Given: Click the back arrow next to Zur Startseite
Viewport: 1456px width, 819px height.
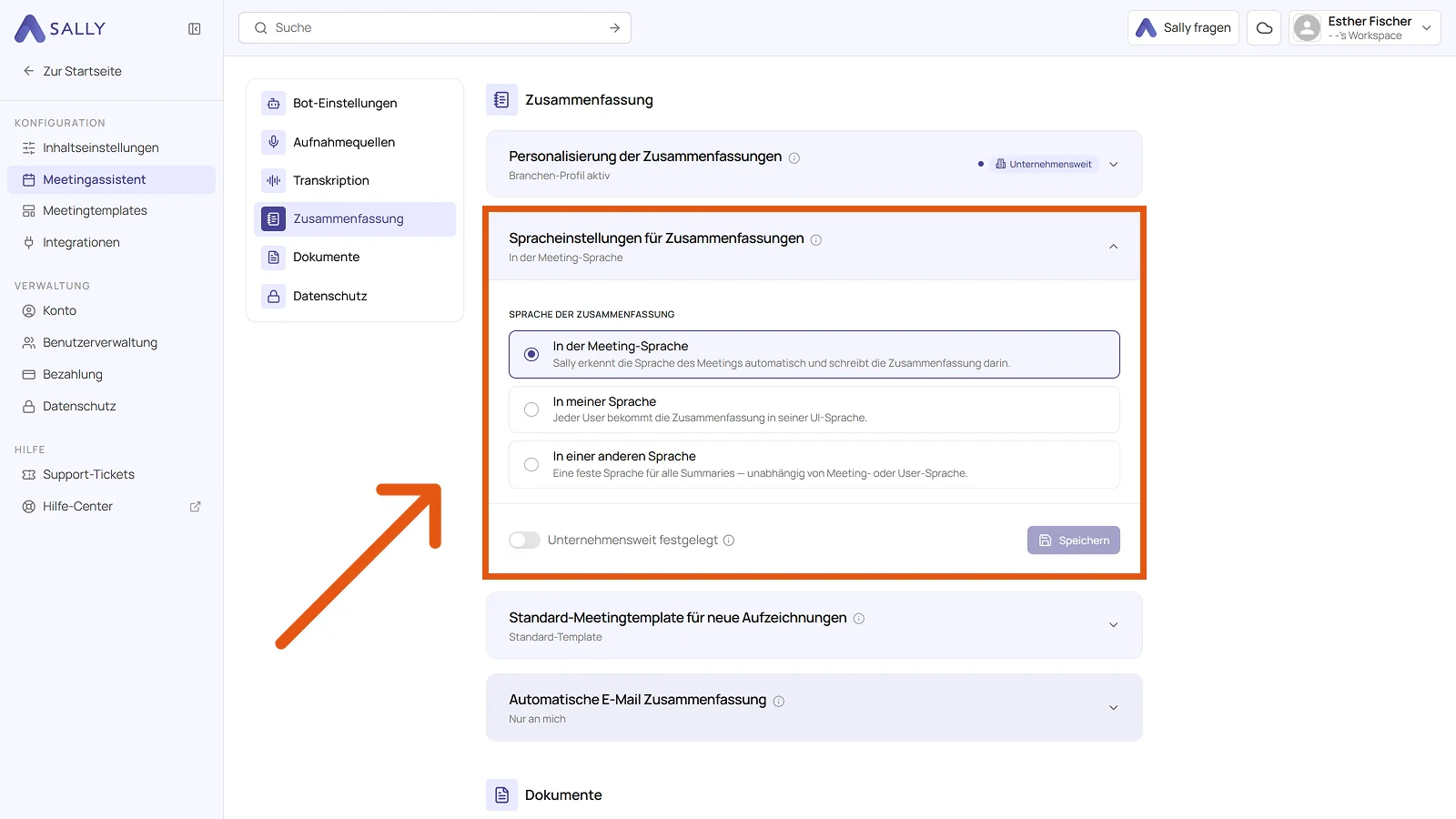Looking at the screenshot, I should (x=29, y=71).
